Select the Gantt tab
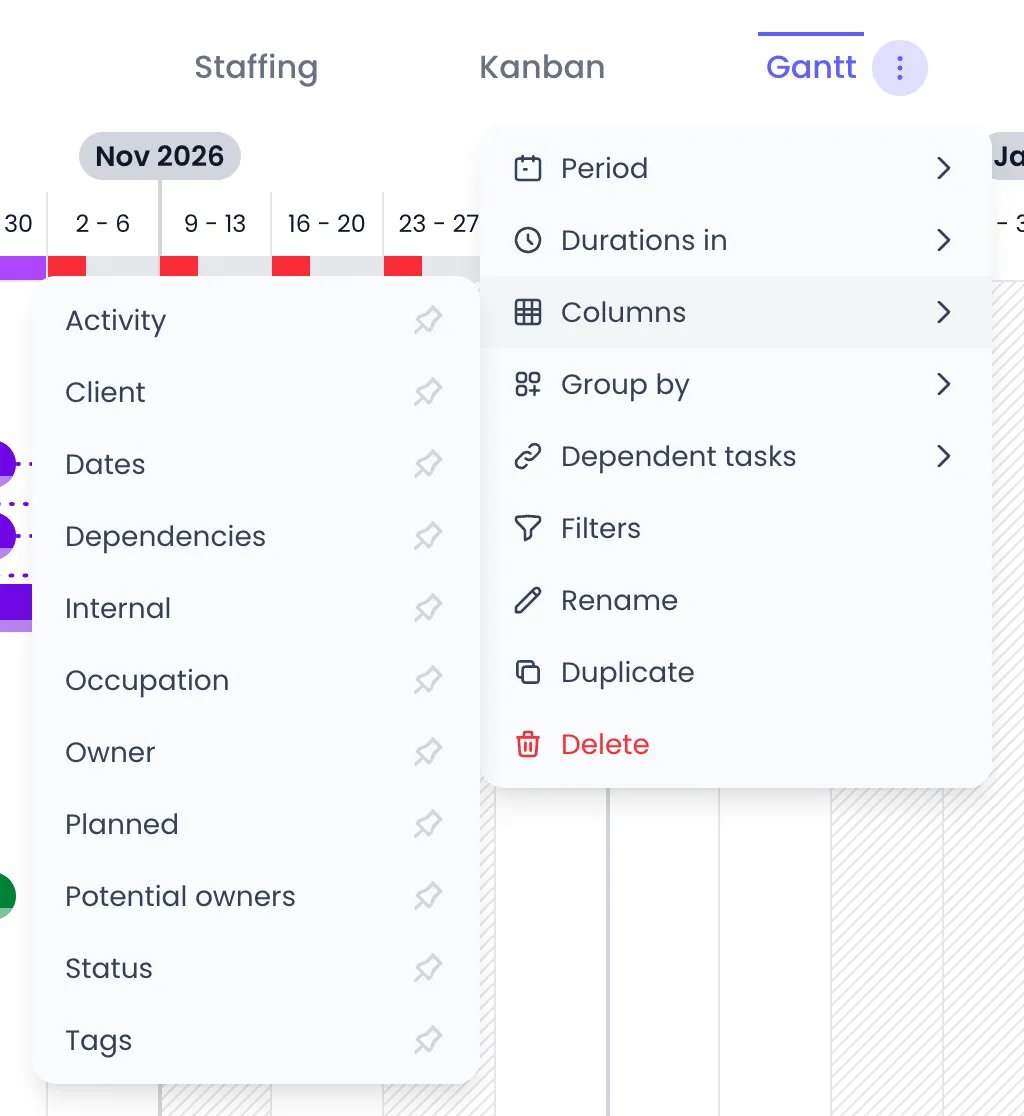 coord(811,68)
